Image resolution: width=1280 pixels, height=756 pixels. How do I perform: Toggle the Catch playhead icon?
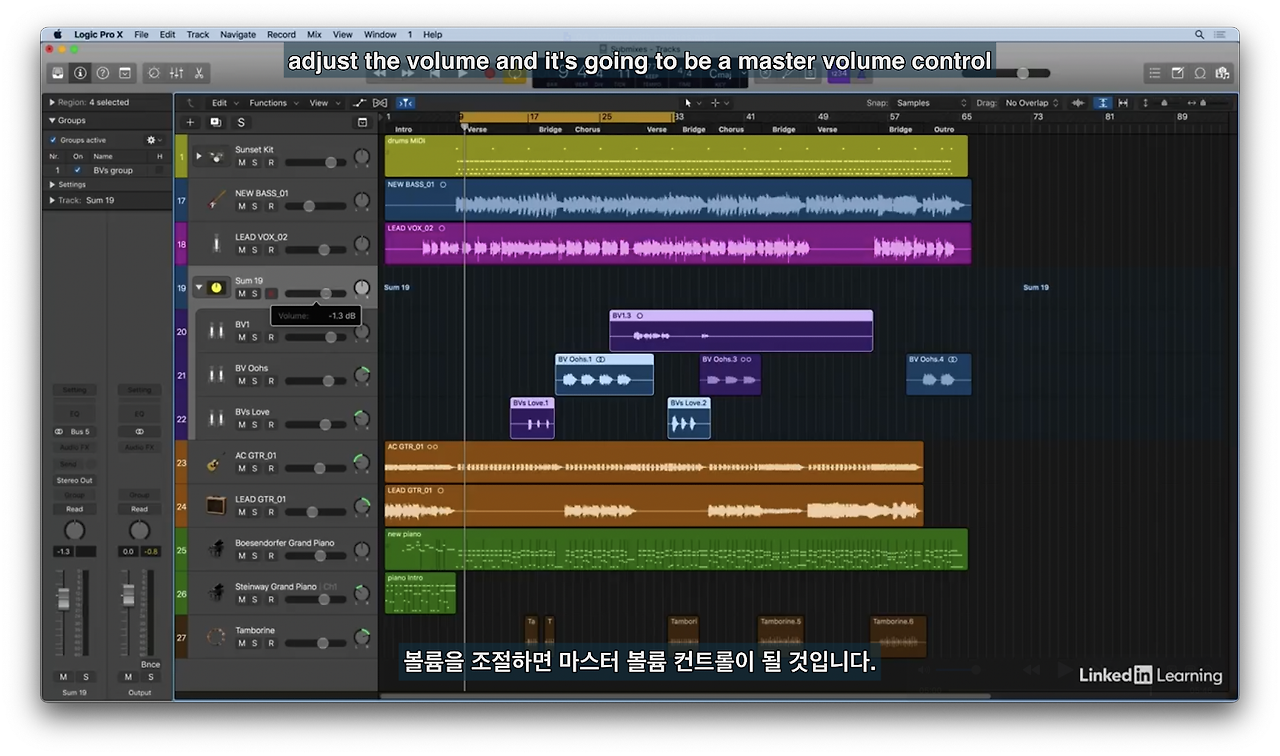(405, 103)
